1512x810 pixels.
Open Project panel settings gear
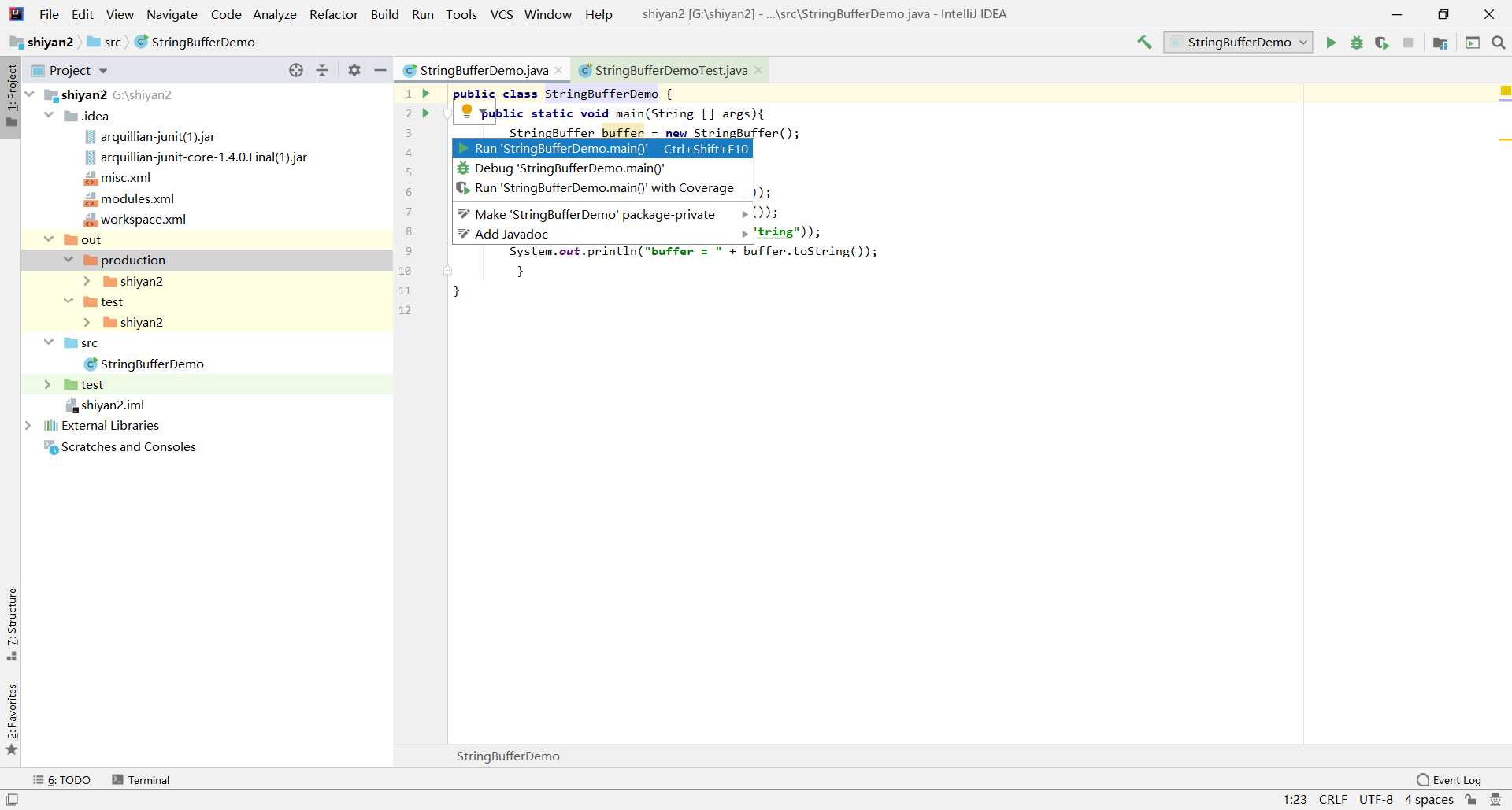click(354, 70)
